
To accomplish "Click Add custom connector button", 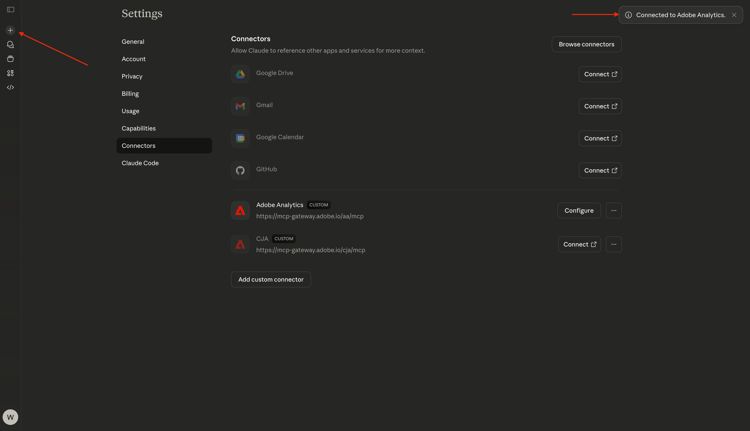I will (x=271, y=279).
